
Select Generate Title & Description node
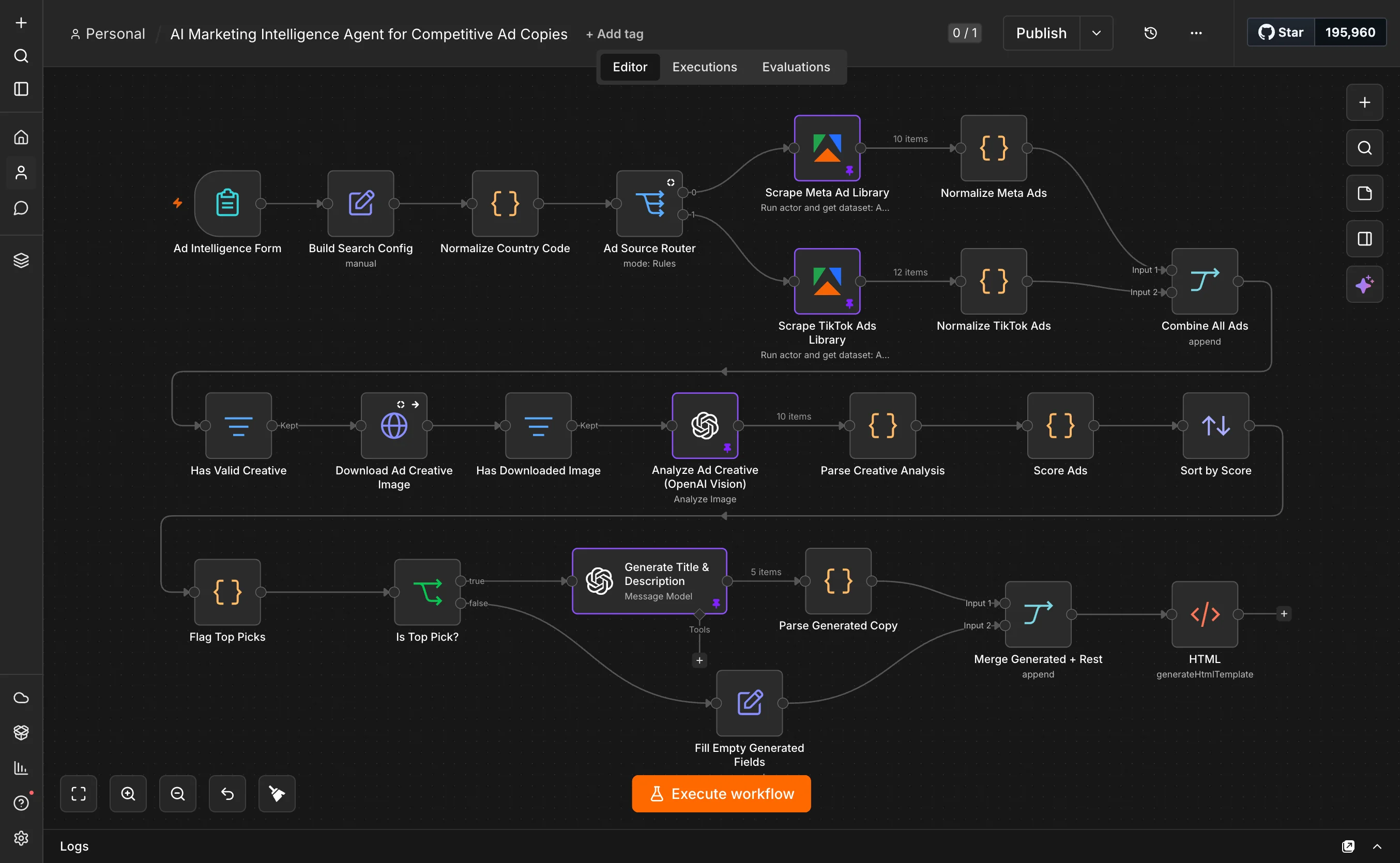pyautogui.click(x=649, y=581)
